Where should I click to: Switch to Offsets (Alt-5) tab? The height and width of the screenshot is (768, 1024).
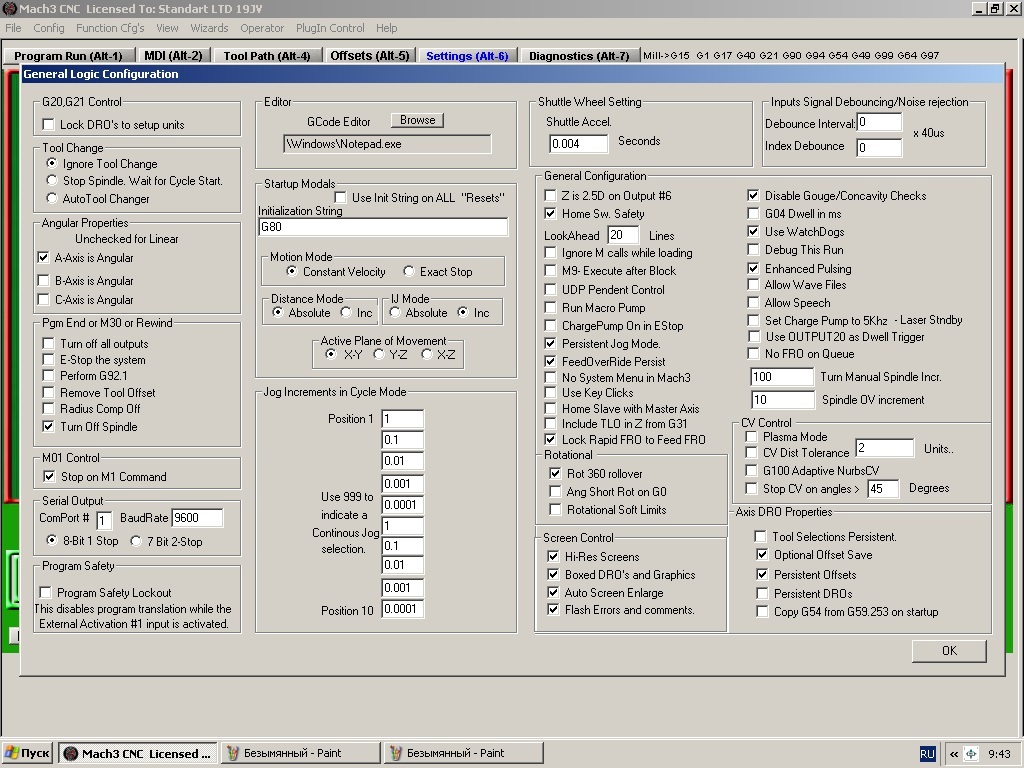(370, 56)
